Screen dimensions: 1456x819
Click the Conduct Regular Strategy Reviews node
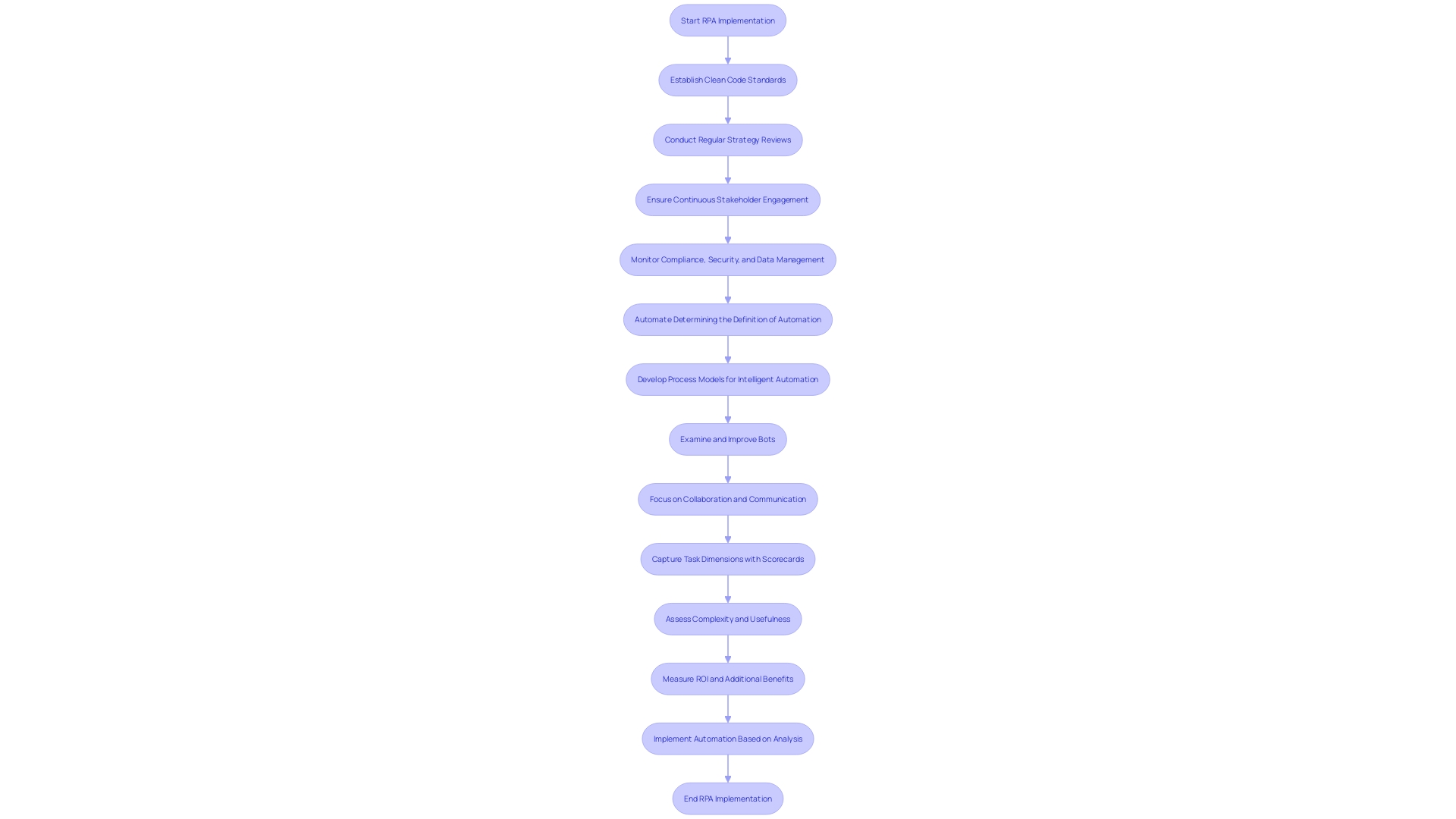click(728, 139)
